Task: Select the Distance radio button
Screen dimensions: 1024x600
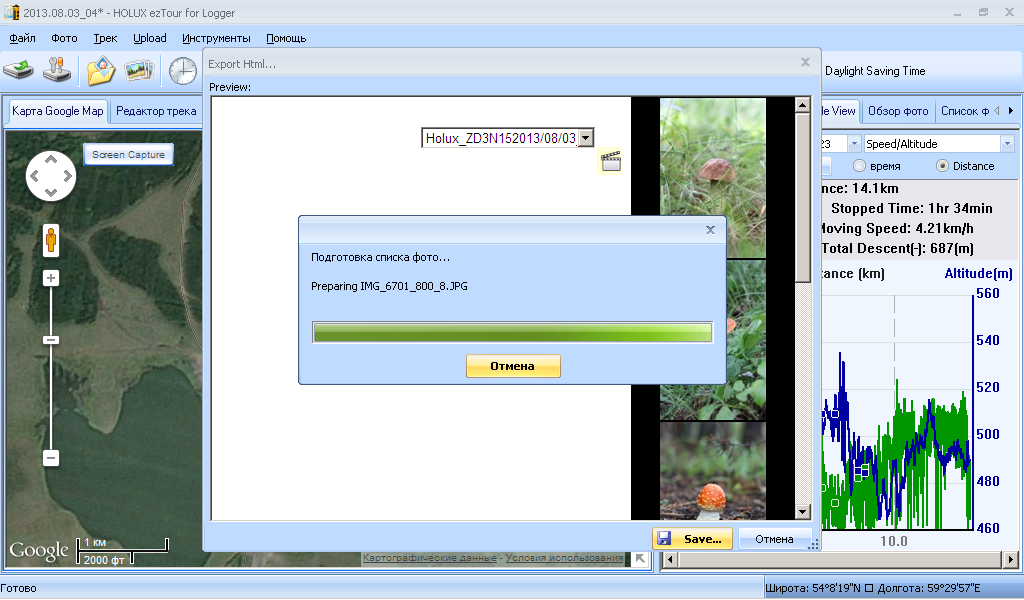Action: (942, 166)
